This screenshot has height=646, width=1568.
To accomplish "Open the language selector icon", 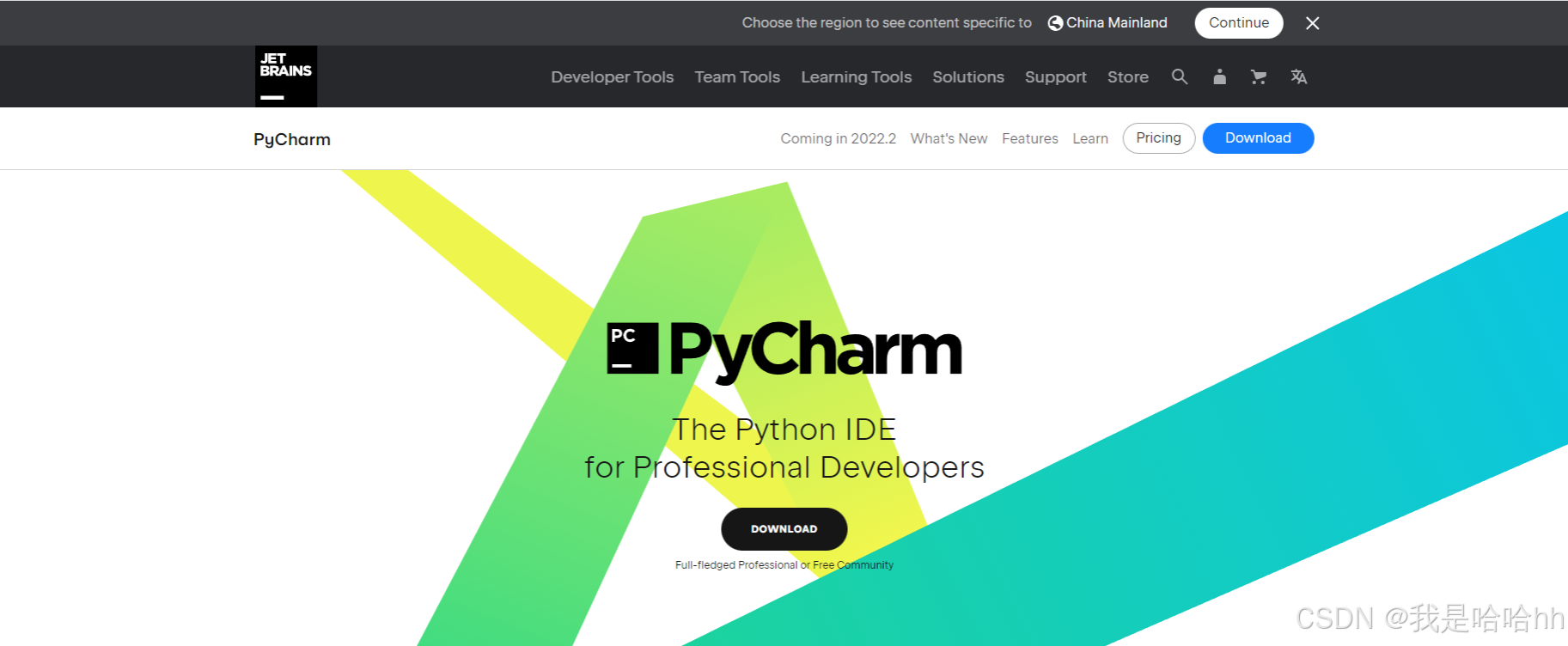I will point(1298,76).
